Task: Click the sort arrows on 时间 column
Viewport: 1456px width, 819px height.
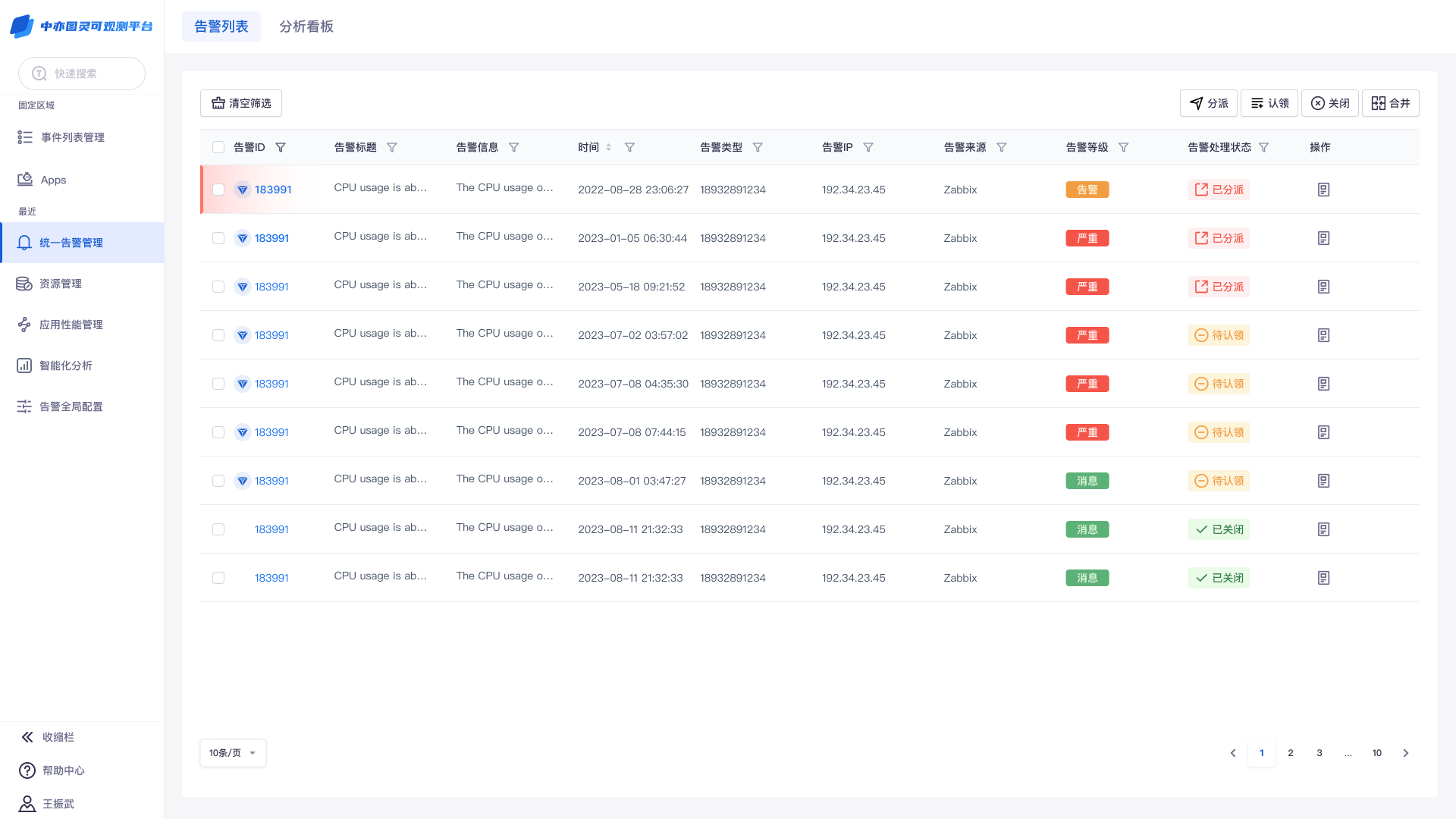Action: click(x=608, y=147)
